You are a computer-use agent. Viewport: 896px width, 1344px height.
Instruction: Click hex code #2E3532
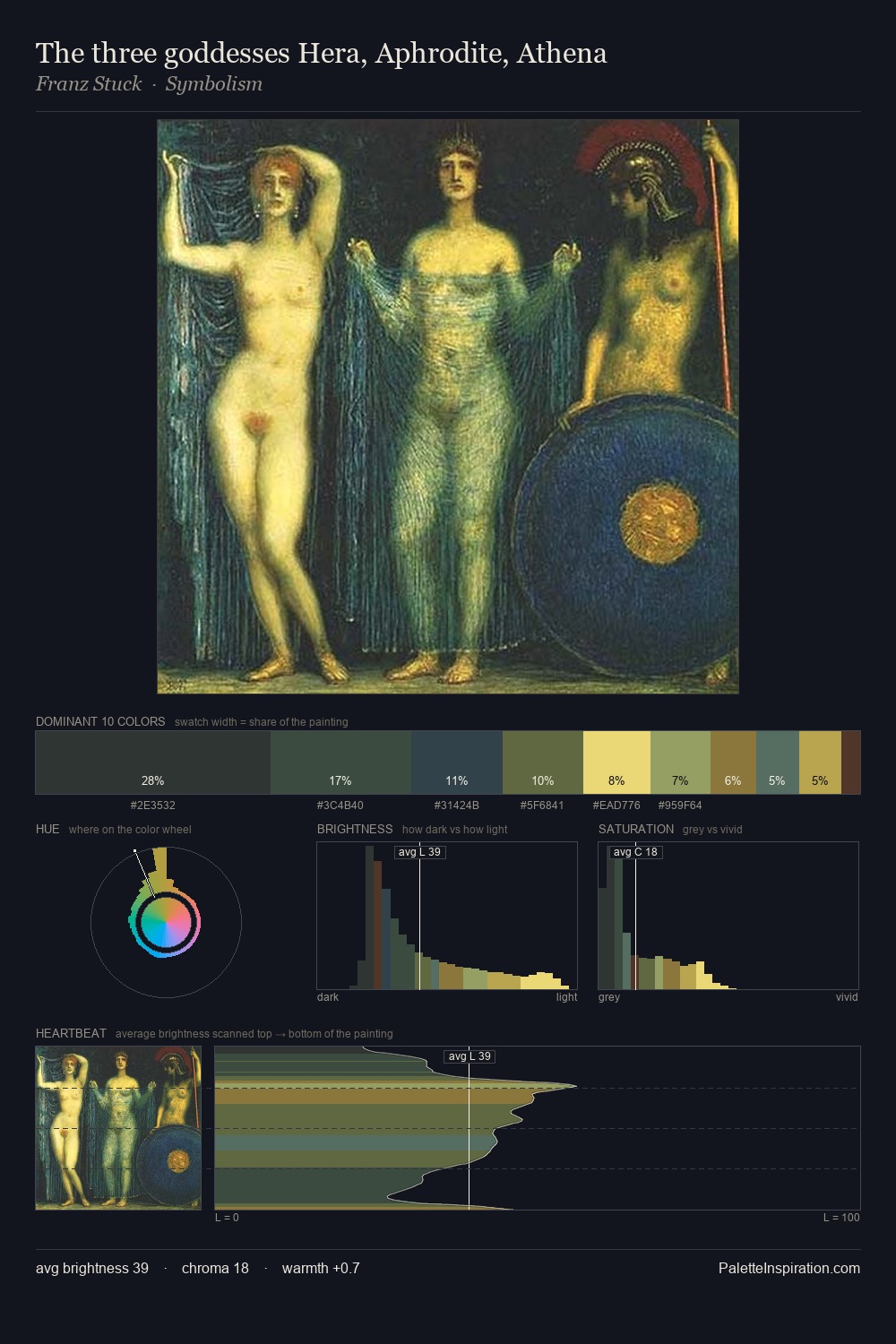pyautogui.click(x=153, y=806)
